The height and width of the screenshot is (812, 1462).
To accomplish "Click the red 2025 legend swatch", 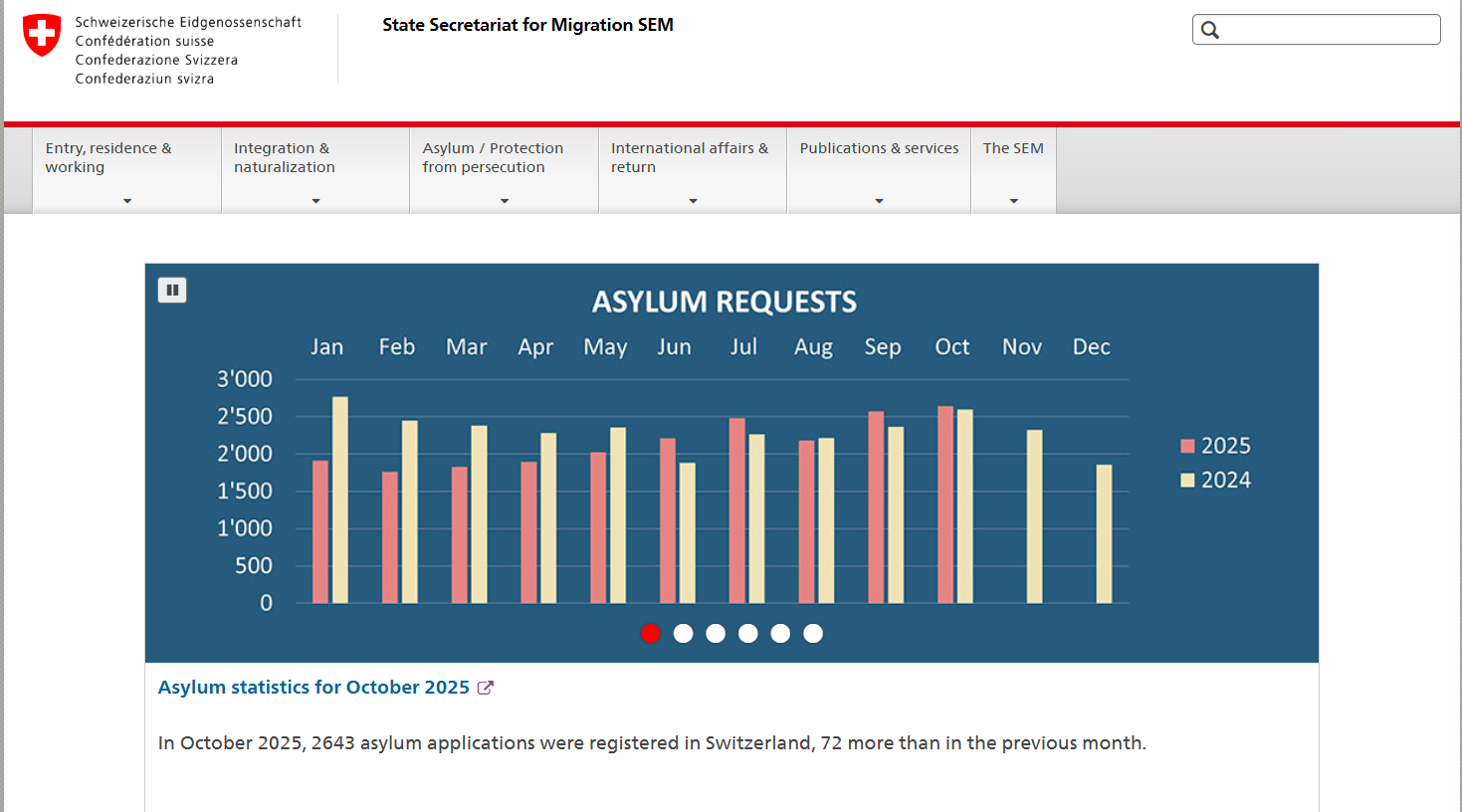I will [x=1187, y=446].
